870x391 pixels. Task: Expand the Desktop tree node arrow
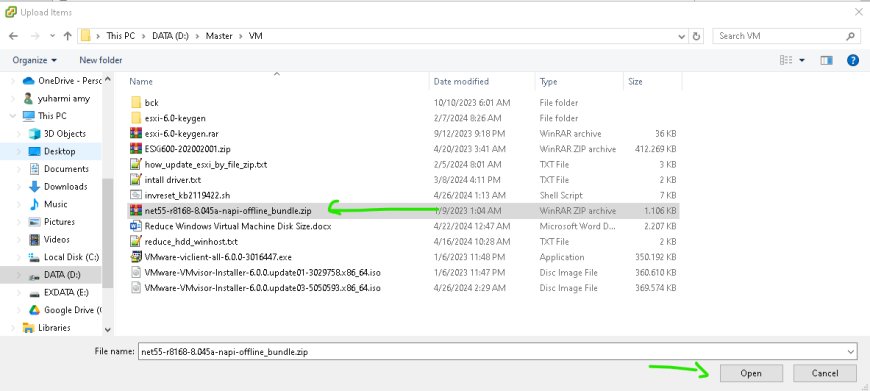[20, 151]
